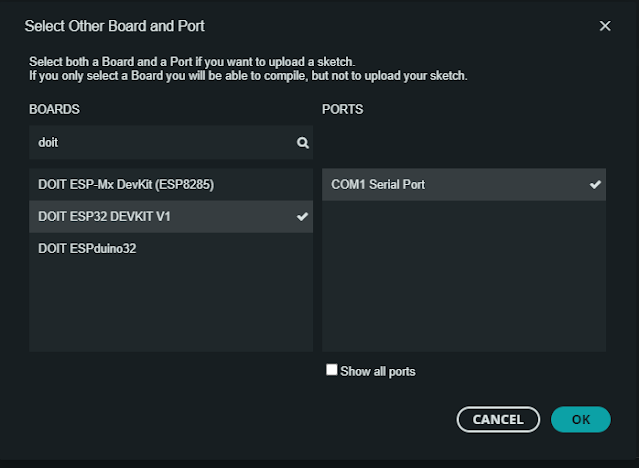This screenshot has width=639, height=468.
Task: Select the COM1 Serial Port entry
Action: tap(378, 185)
